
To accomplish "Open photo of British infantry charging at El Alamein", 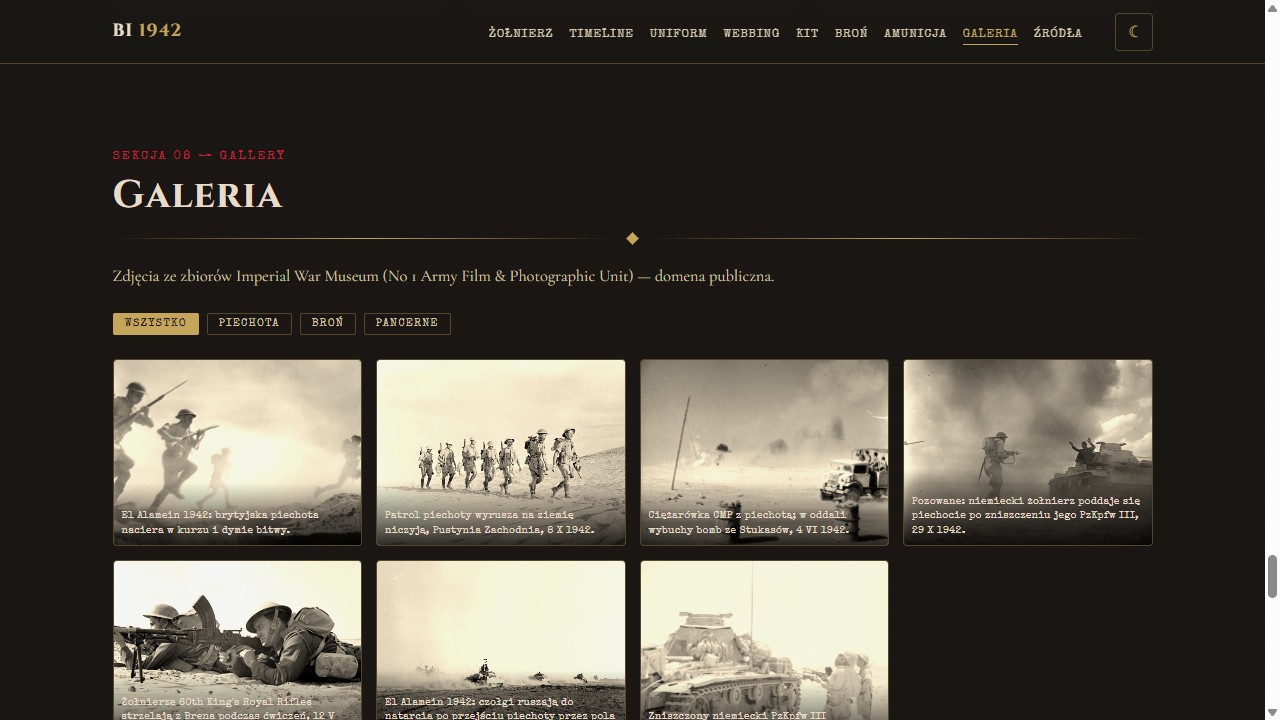I will 237,452.
